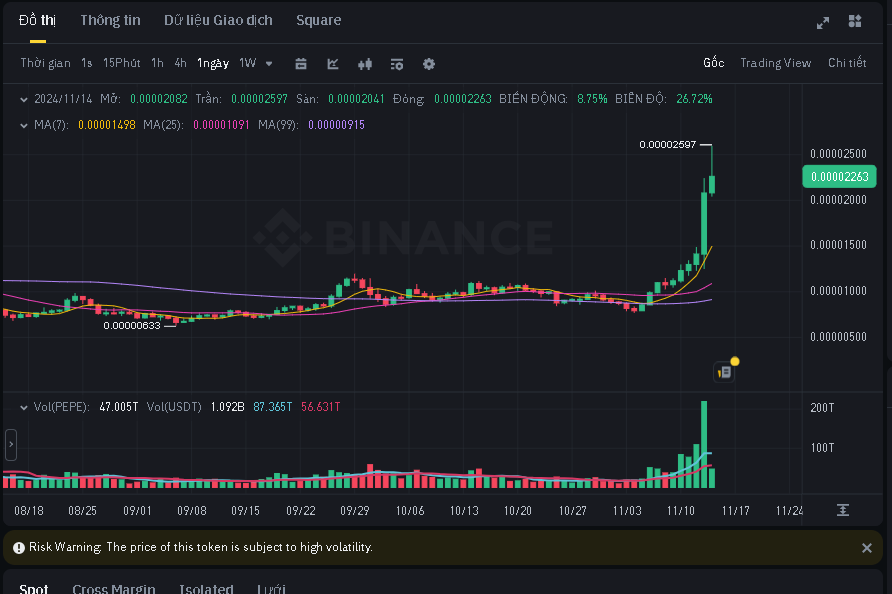Collapse the Vol(PEPE) indicator chevron
Screen dimensions: 892x594
(23, 407)
